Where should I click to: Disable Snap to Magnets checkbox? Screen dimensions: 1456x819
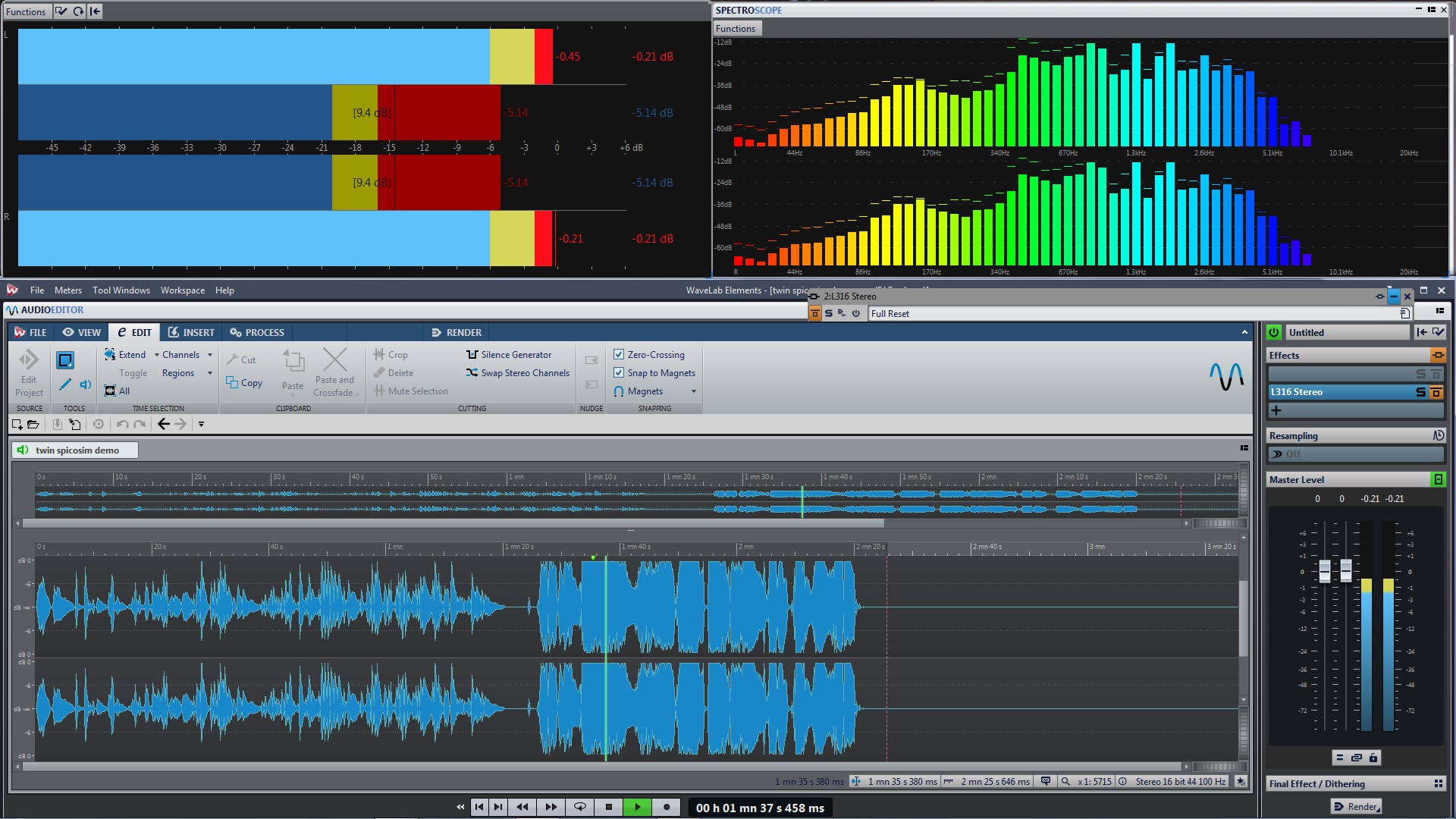tap(619, 373)
